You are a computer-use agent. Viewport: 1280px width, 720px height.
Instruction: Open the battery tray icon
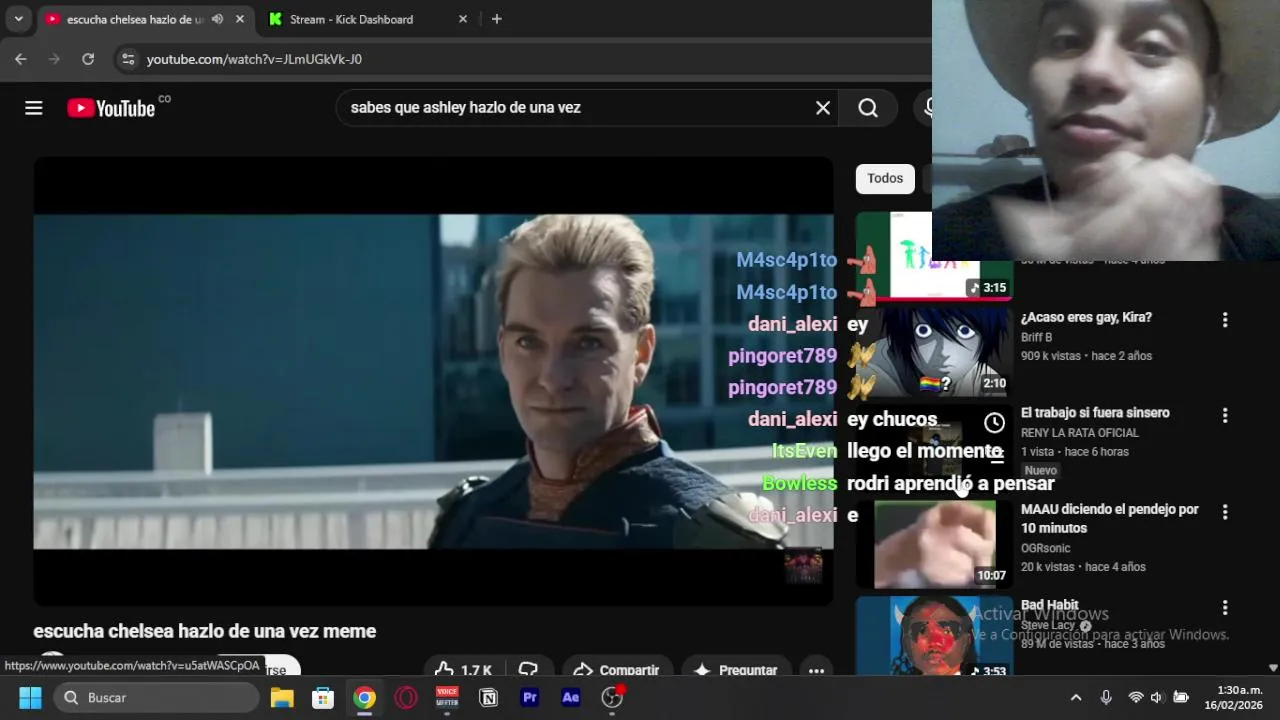click(x=1181, y=697)
